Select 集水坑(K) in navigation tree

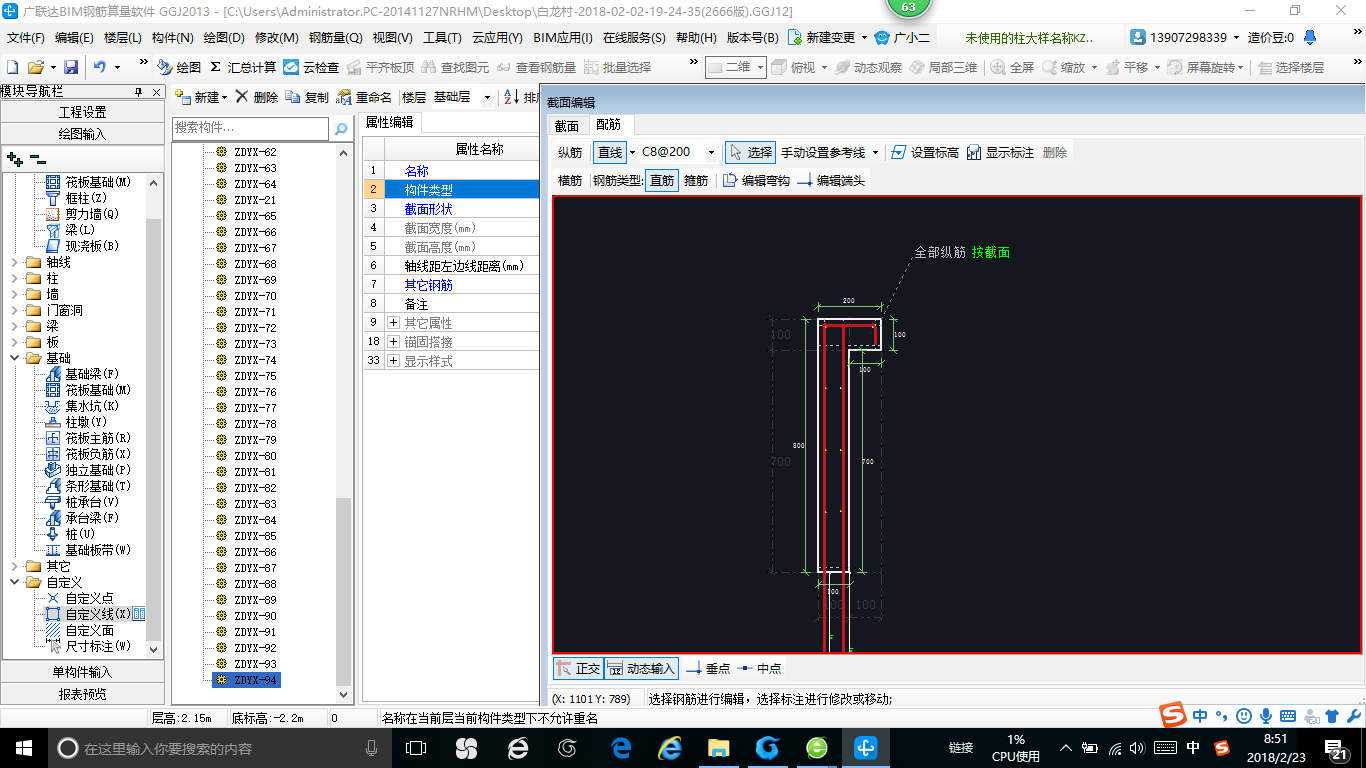click(83, 406)
